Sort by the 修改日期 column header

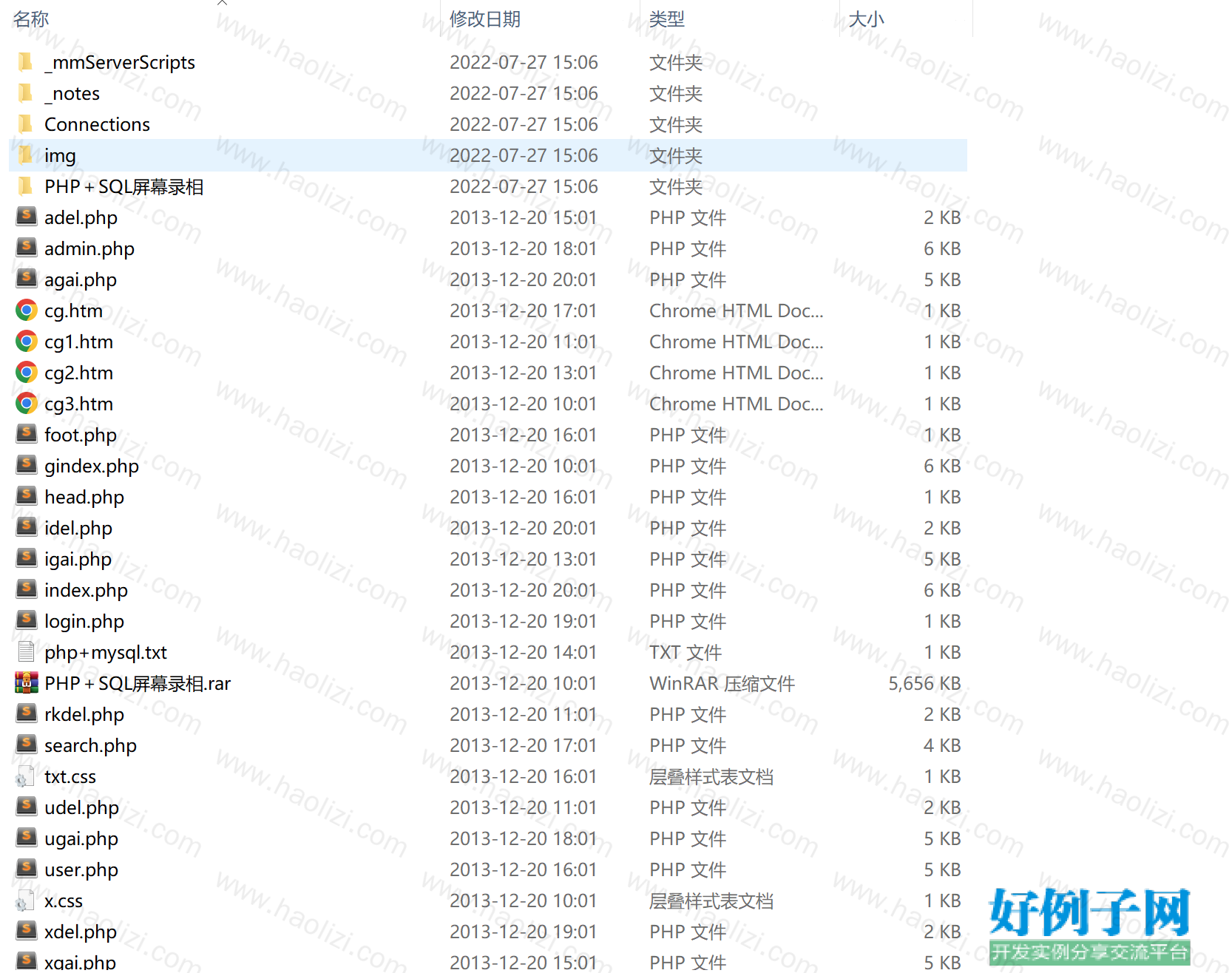point(485,18)
